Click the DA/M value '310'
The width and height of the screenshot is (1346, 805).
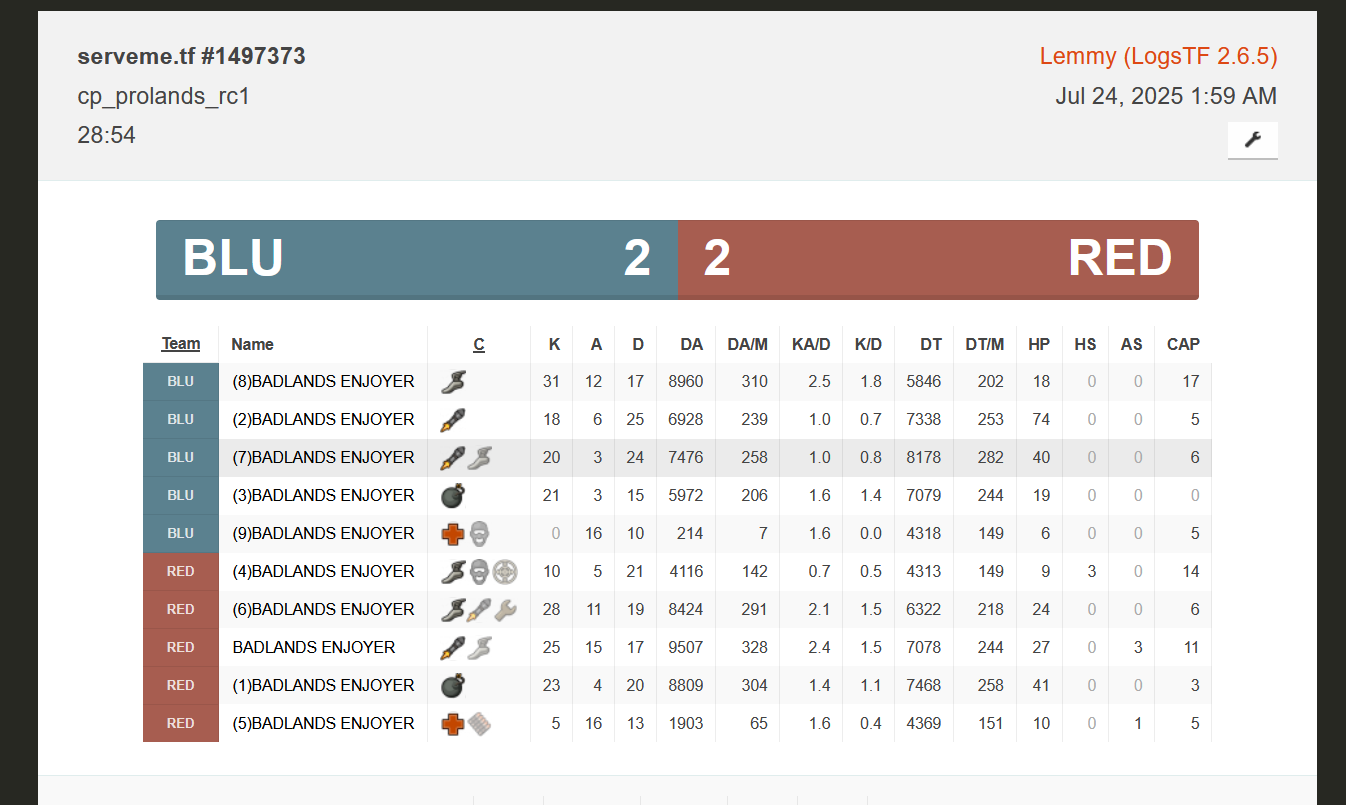pyautogui.click(x=755, y=381)
